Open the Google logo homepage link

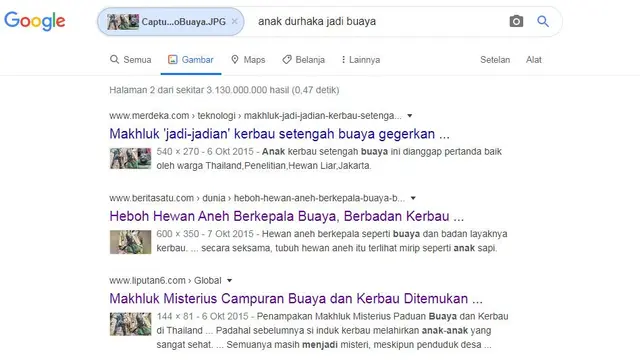pyautogui.click(x=35, y=21)
